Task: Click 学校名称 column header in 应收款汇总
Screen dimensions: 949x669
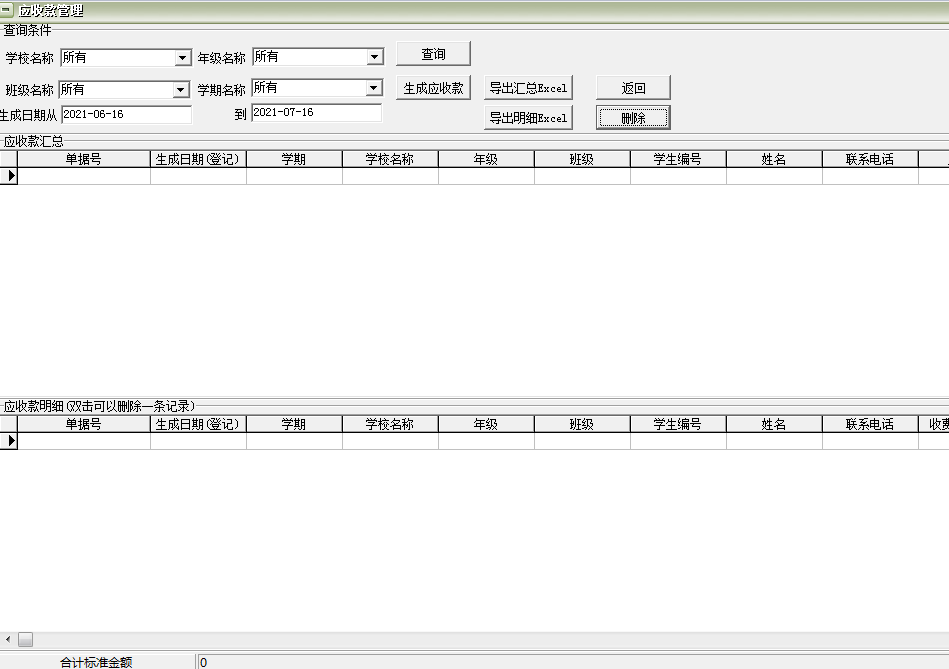Action: point(390,159)
